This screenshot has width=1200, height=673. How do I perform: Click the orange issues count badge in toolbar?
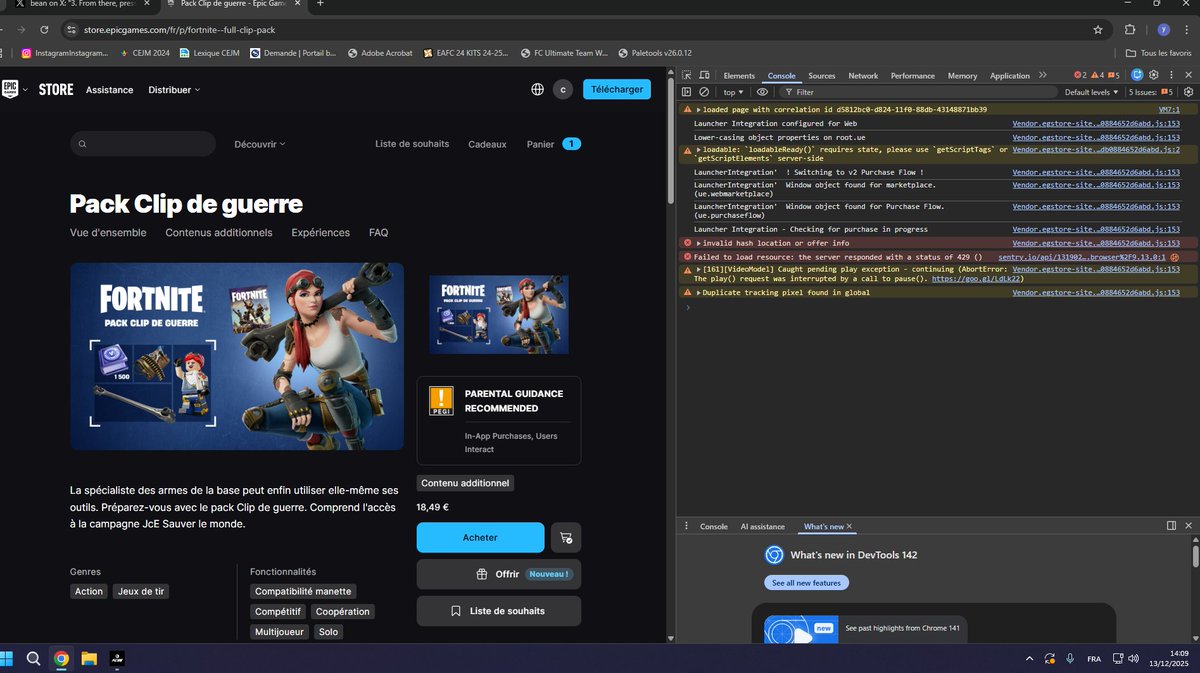(1114, 75)
